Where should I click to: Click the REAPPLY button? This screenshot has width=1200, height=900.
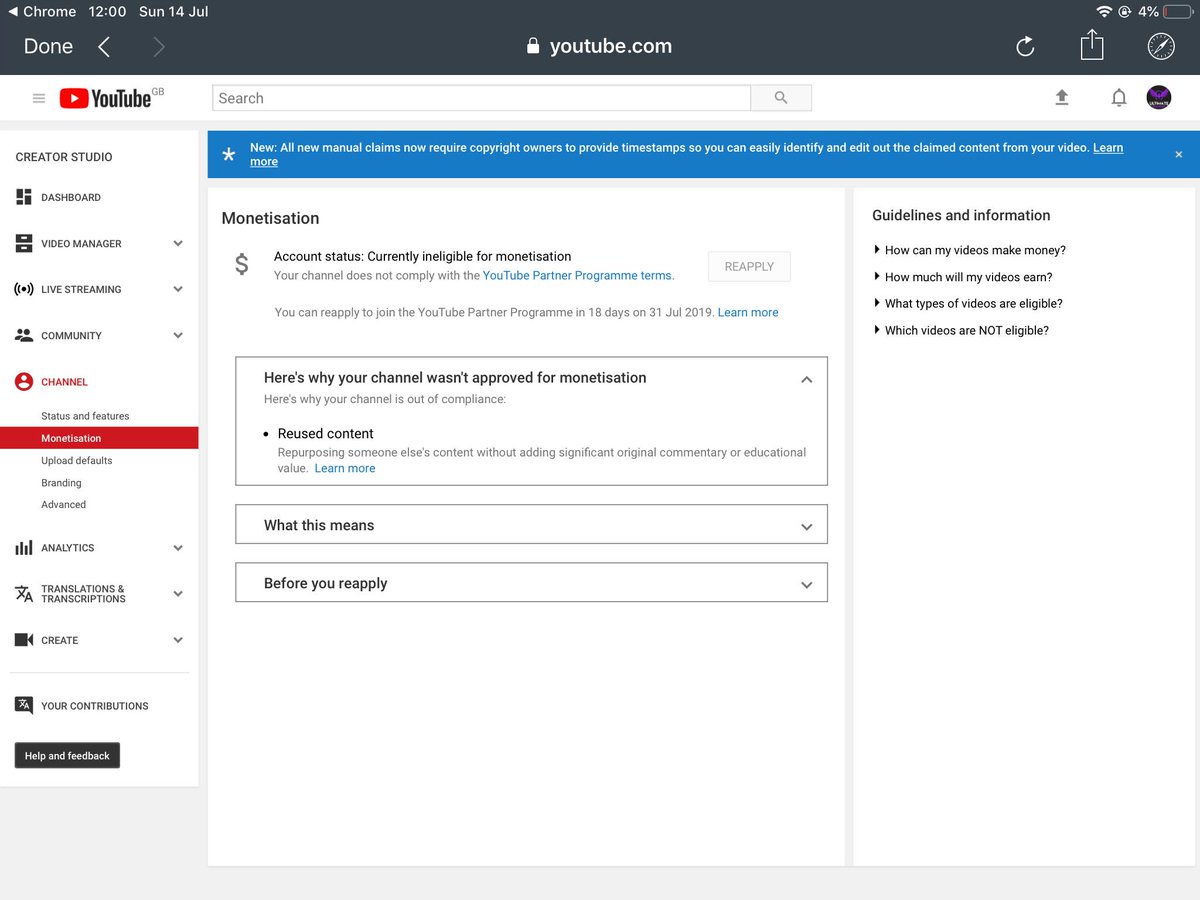click(749, 267)
